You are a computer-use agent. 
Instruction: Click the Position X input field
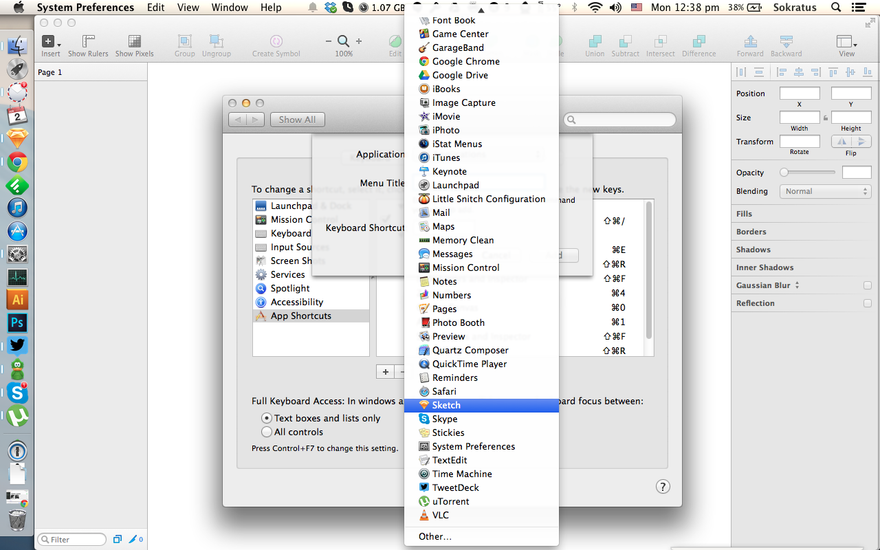(x=799, y=93)
